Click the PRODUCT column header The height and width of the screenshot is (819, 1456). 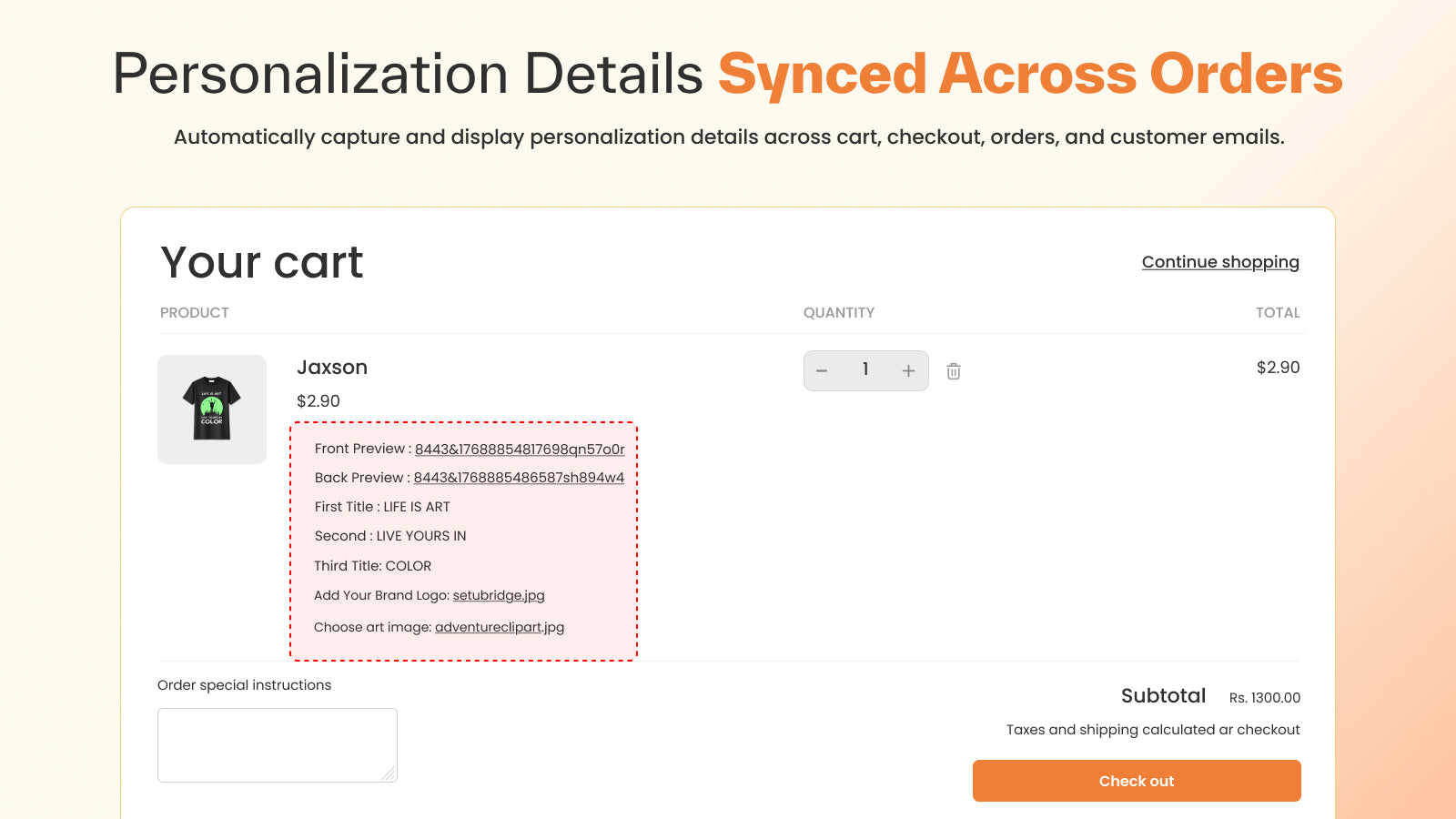coord(194,312)
